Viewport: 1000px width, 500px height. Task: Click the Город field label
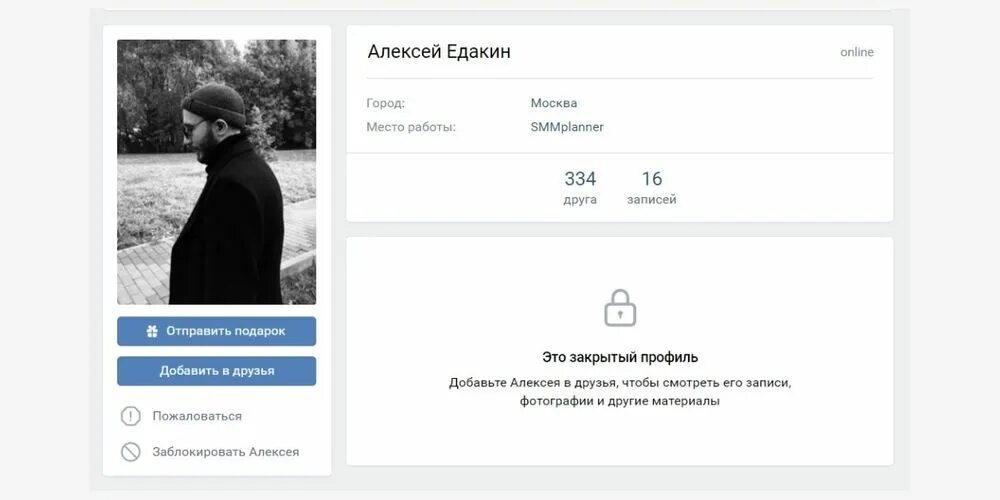pyautogui.click(x=385, y=103)
